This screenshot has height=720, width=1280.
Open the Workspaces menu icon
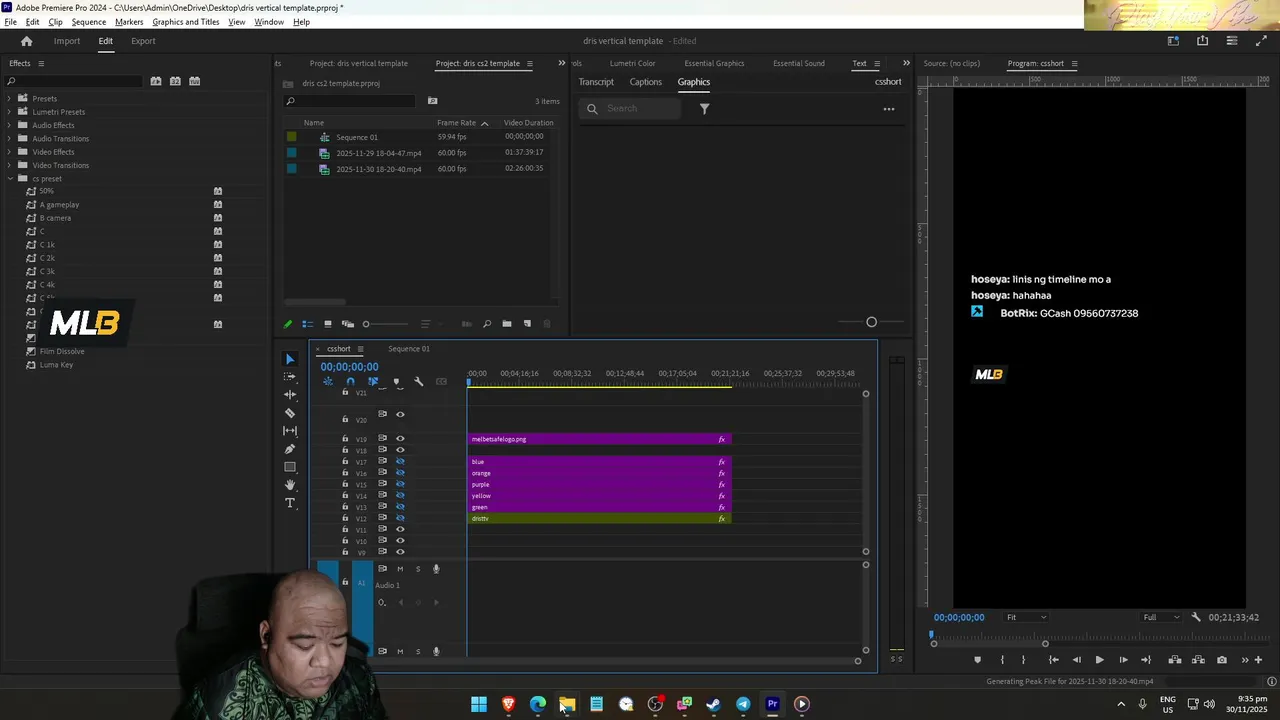click(1174, 41)
